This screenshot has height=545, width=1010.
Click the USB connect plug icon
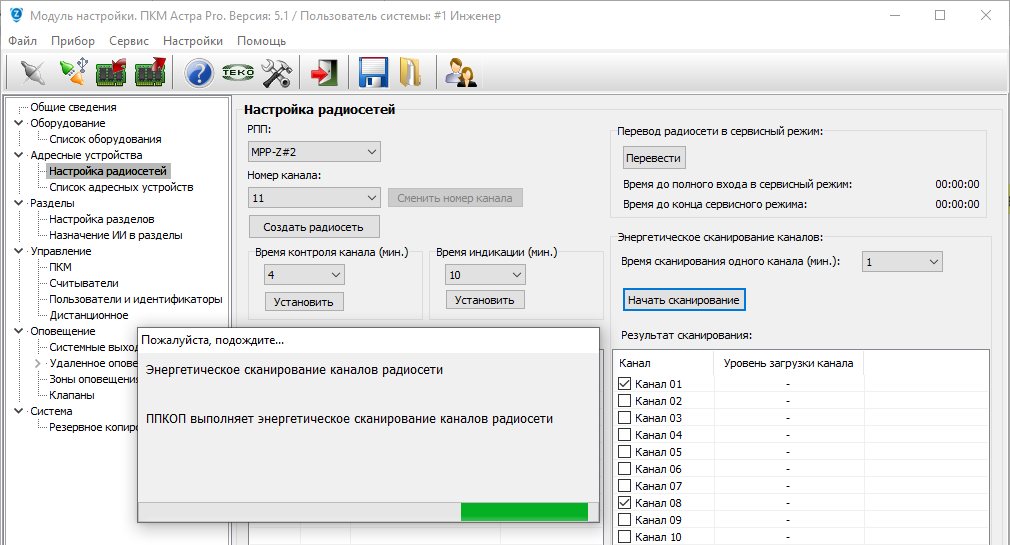click(x=72, y=73)
